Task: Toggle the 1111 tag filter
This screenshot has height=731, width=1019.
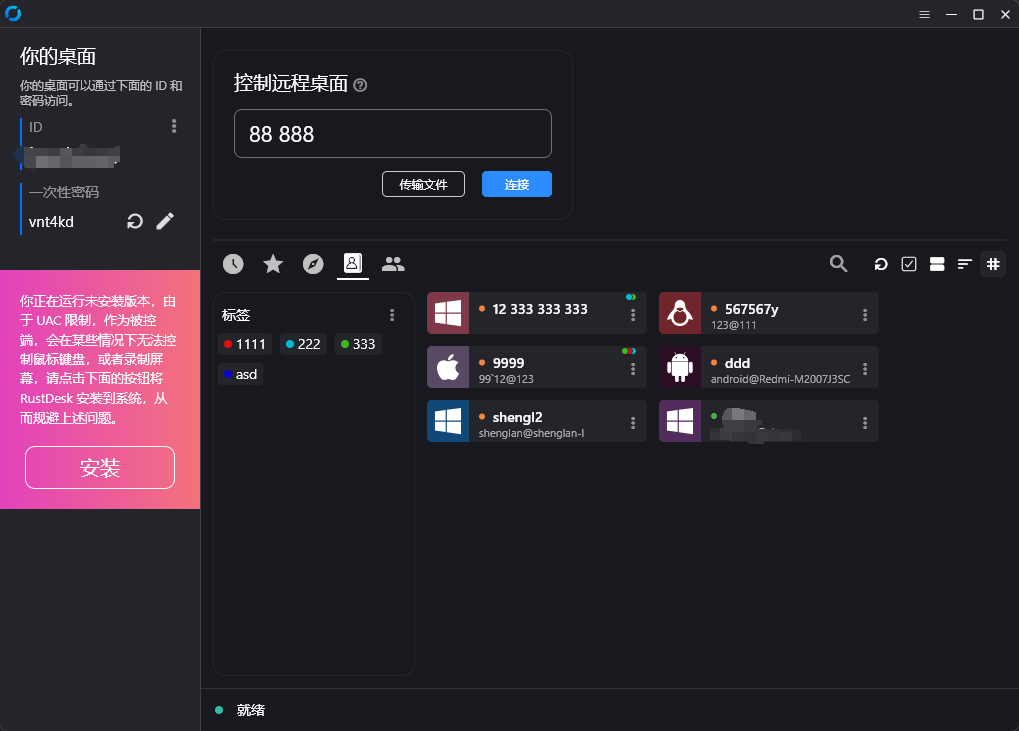Action: point(245,344)
